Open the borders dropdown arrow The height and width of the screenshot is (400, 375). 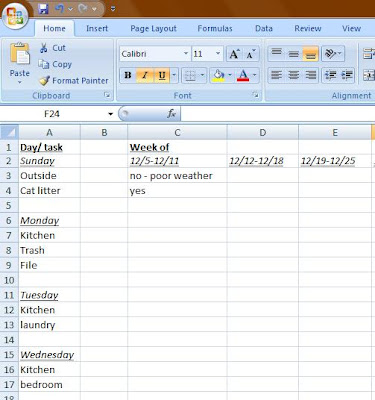pos(202,75)
